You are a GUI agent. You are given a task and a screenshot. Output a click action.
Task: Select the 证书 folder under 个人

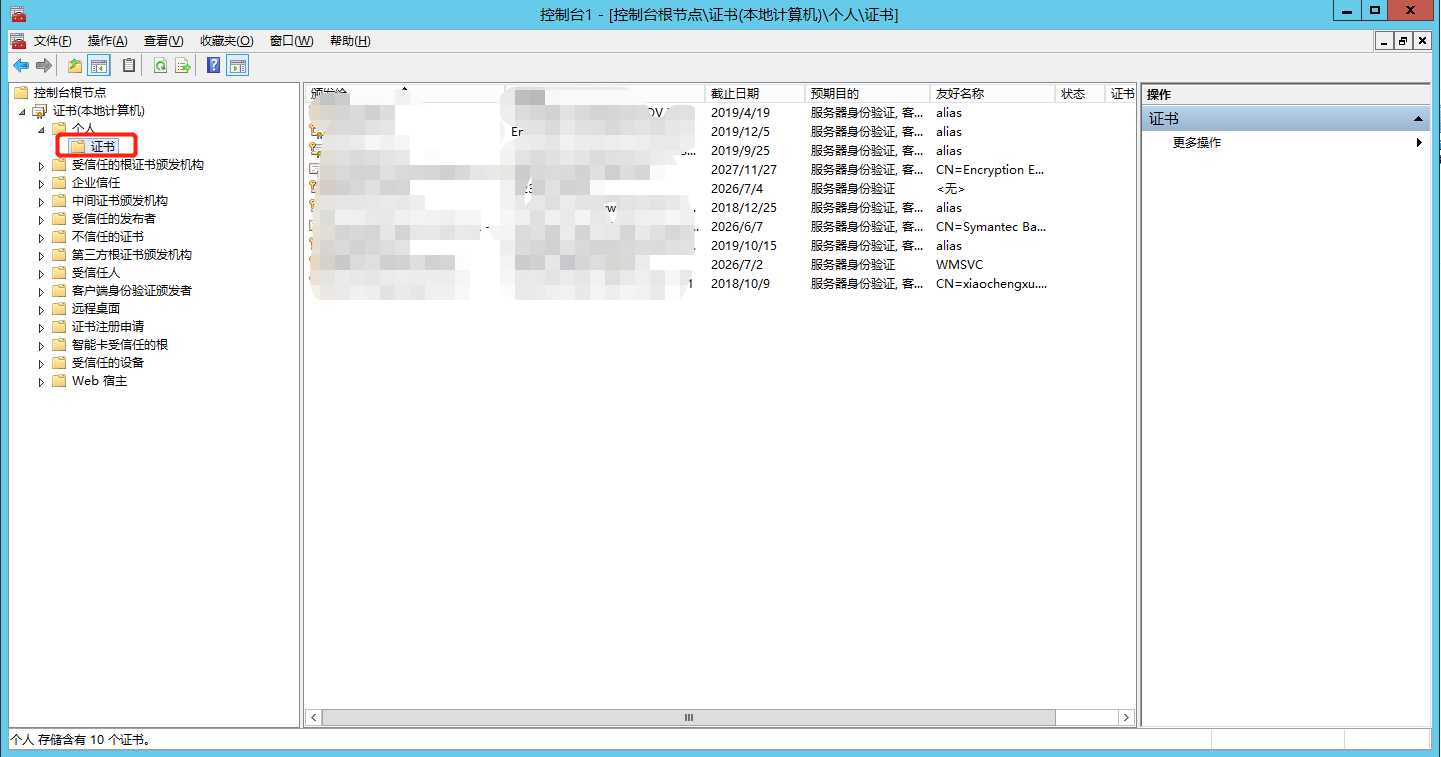(x=103, y=147)
